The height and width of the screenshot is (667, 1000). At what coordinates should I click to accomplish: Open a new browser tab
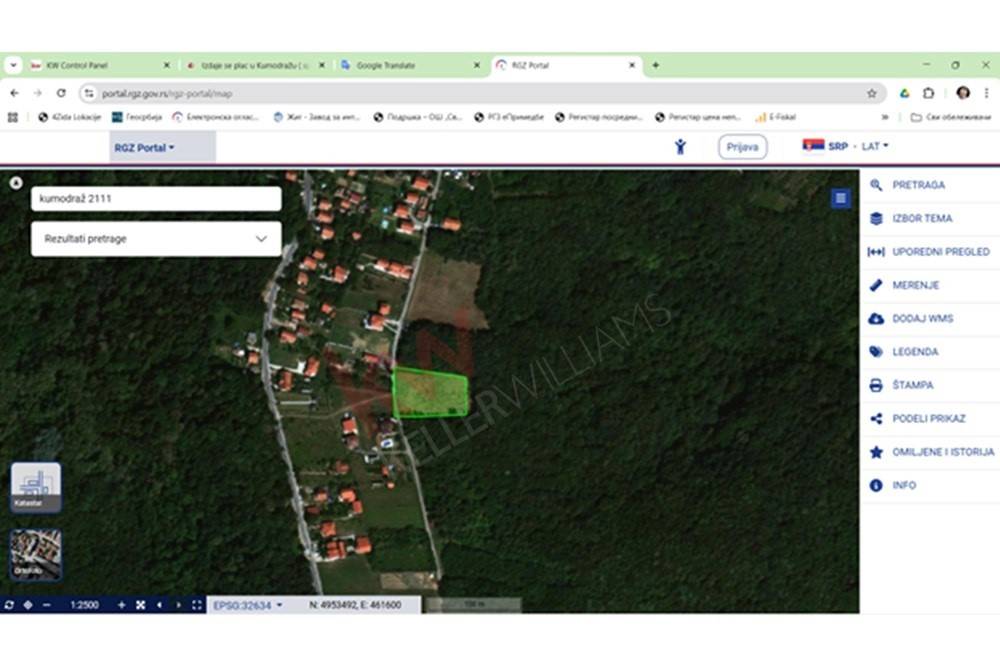tap(656, 65)
